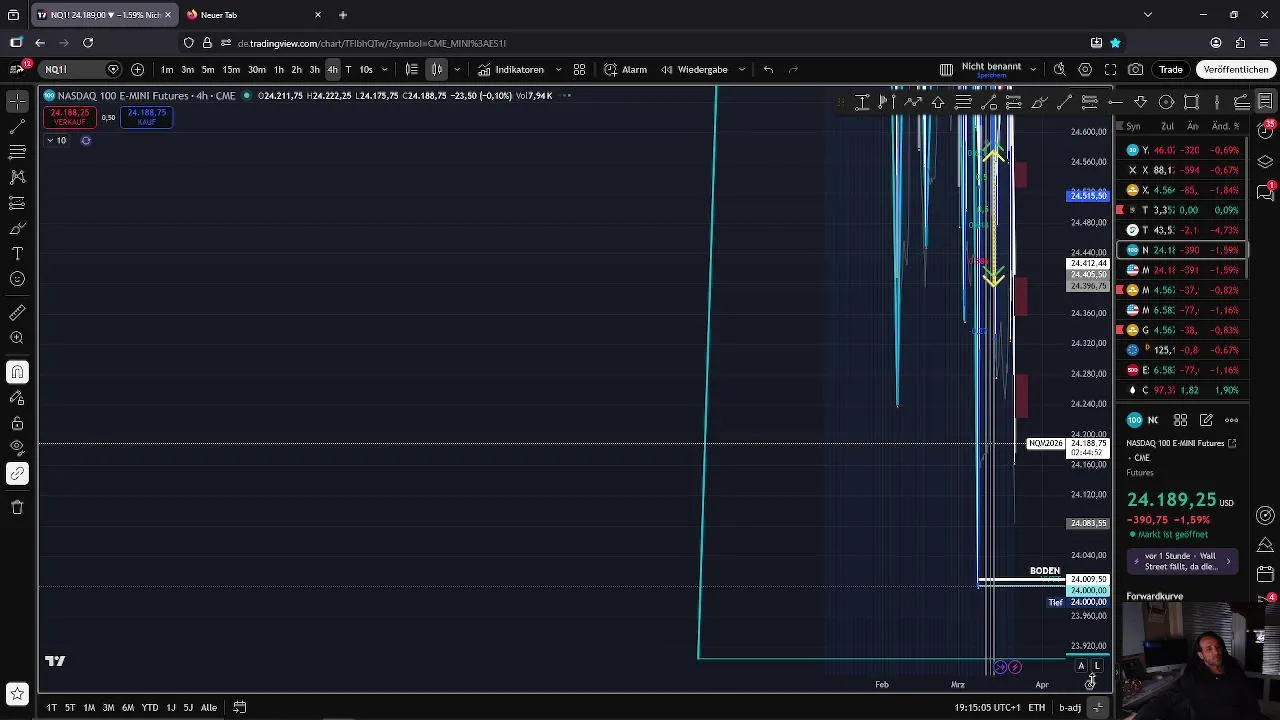The height and width of the screenshot is (720, 1280).
Task: Start the Wiedergabe replay mode
Action: [x=694, y=69]
